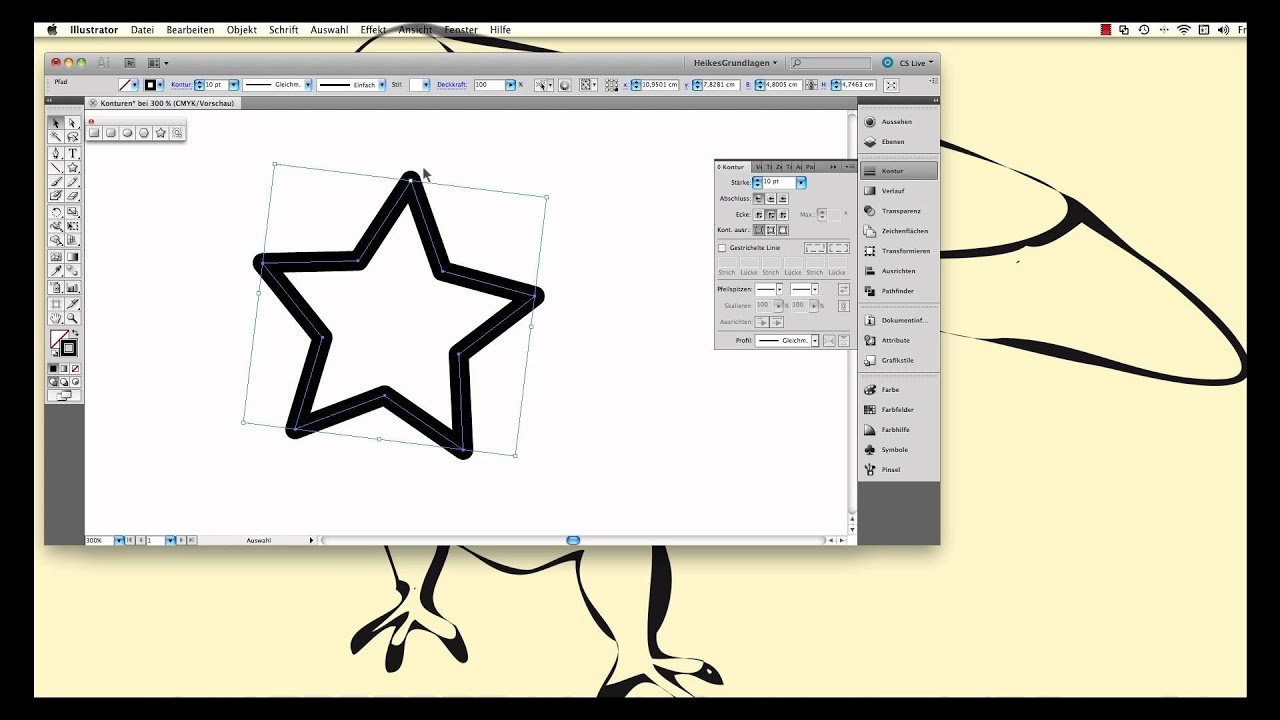Choose the miter join Ecke option

coord(758,214)
